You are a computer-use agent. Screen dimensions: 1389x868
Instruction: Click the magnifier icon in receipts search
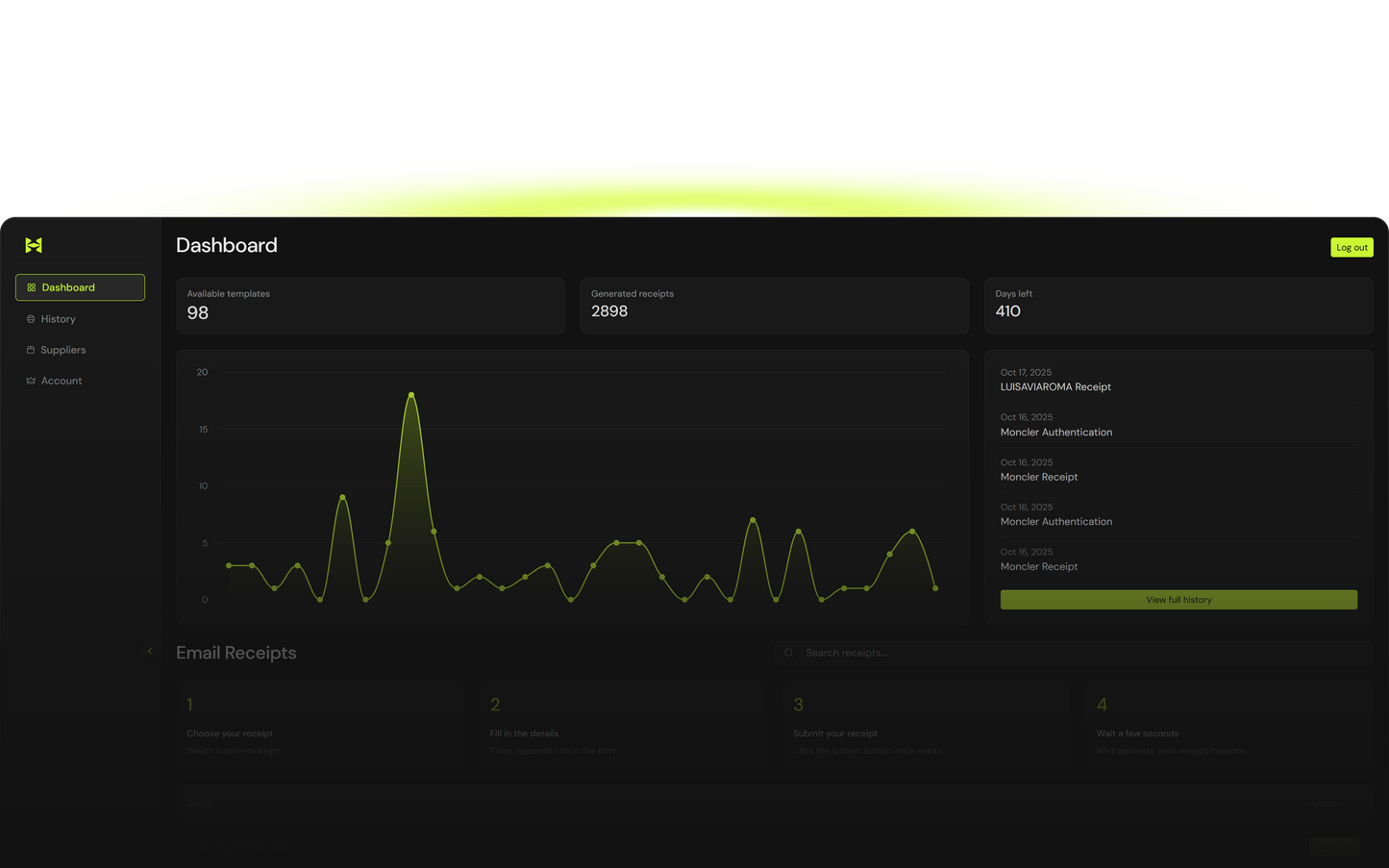[789, 653]
